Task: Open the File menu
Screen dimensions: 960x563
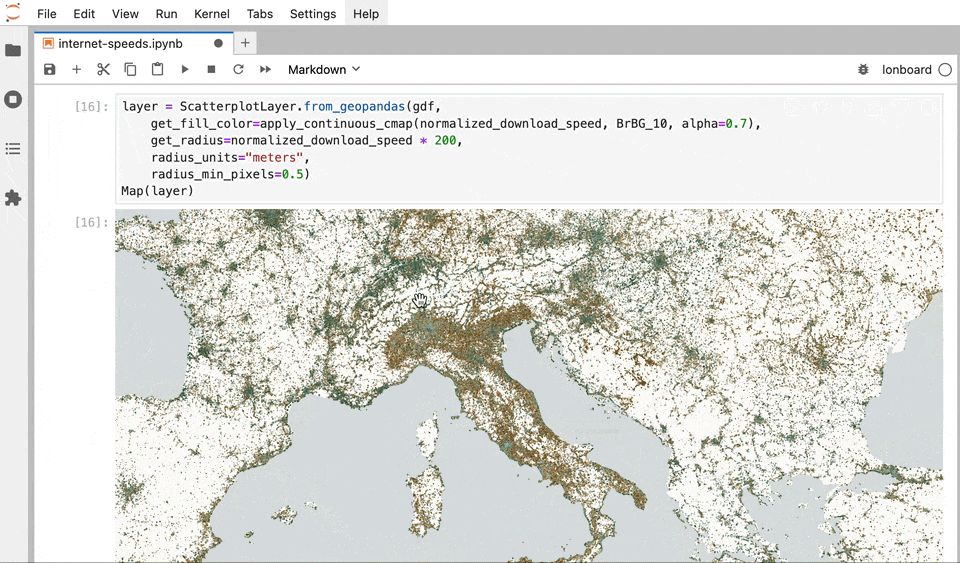Action: point(47,13)
